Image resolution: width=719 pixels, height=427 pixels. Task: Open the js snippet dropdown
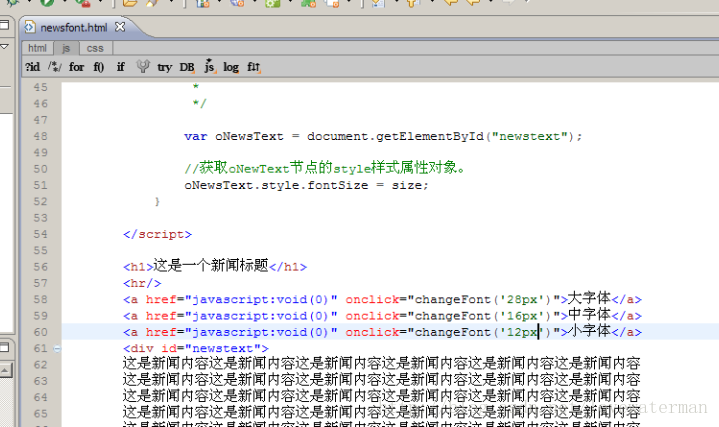click(209, 67)
